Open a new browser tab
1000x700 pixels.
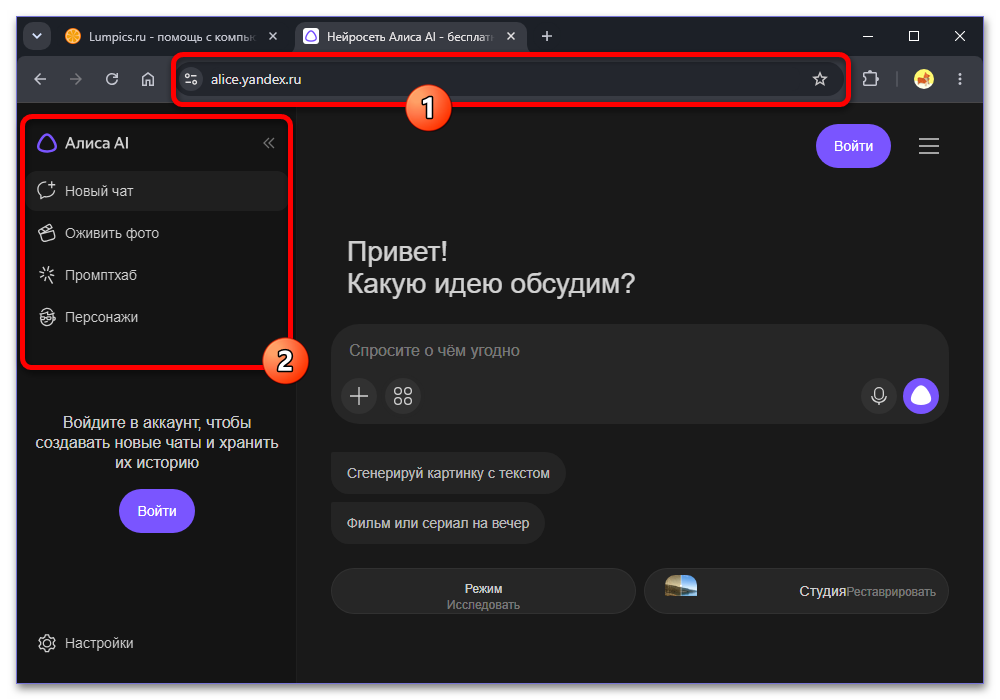pyautogui.click(x=547, y=36)
